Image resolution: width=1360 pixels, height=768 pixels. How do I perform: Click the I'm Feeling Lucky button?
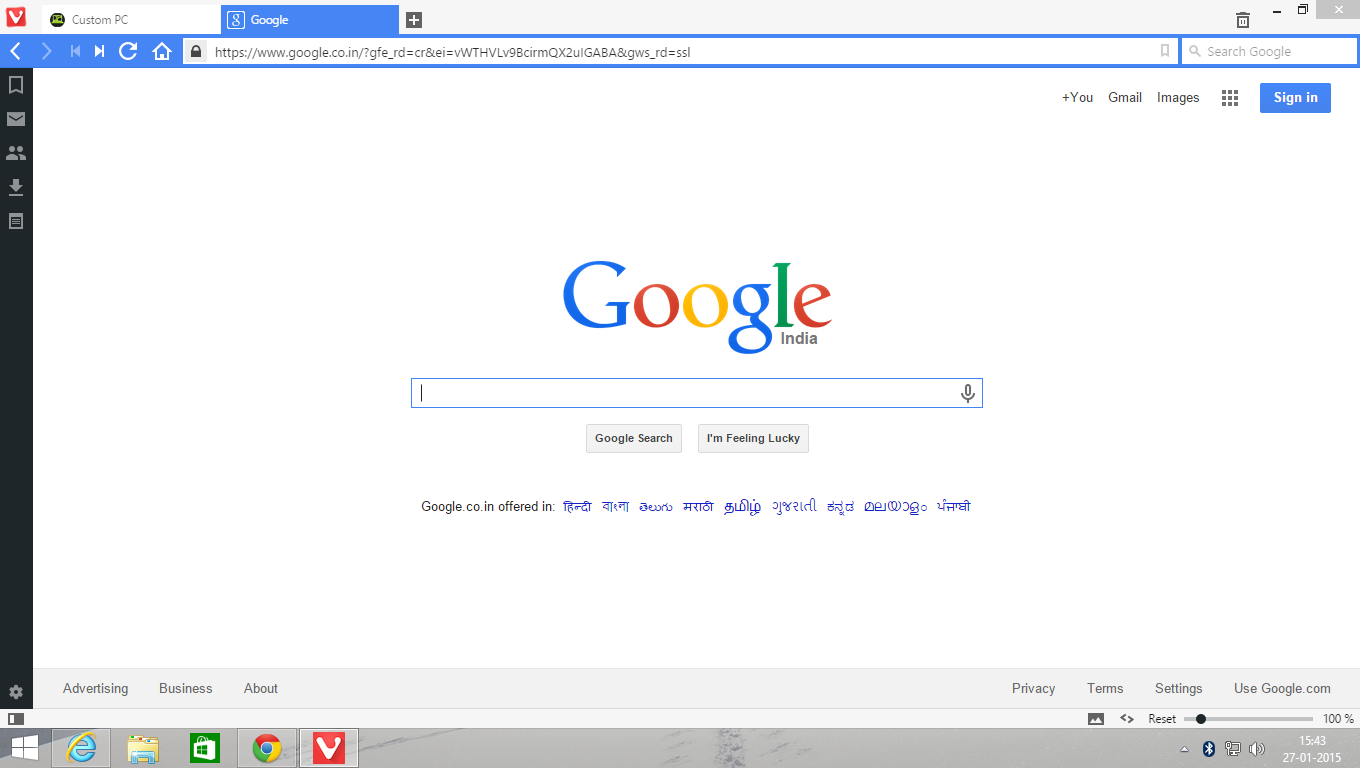pos(753,438)
